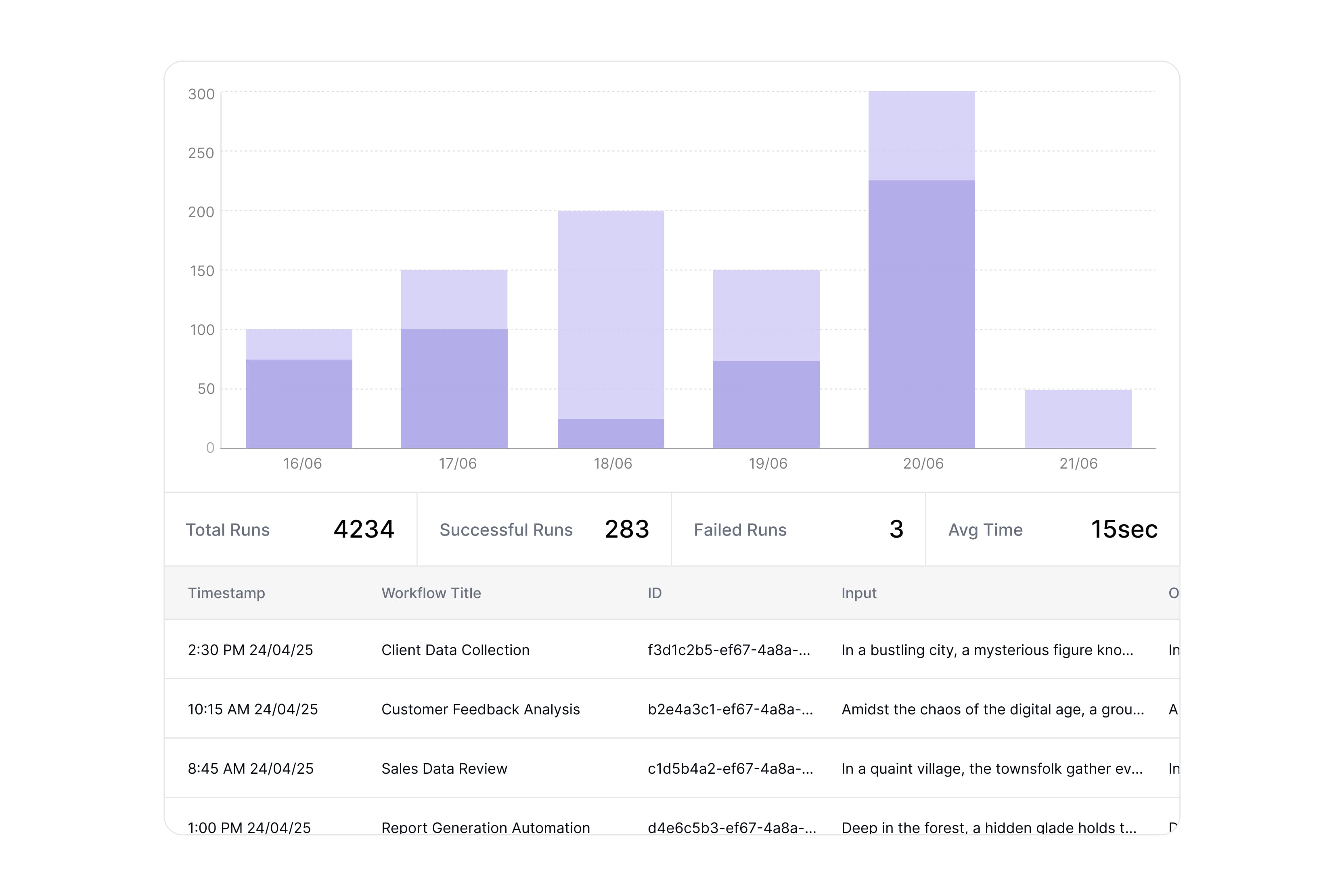Select the Failed Runs stat showing 3

pyautogui.click(x=797, y=530)
